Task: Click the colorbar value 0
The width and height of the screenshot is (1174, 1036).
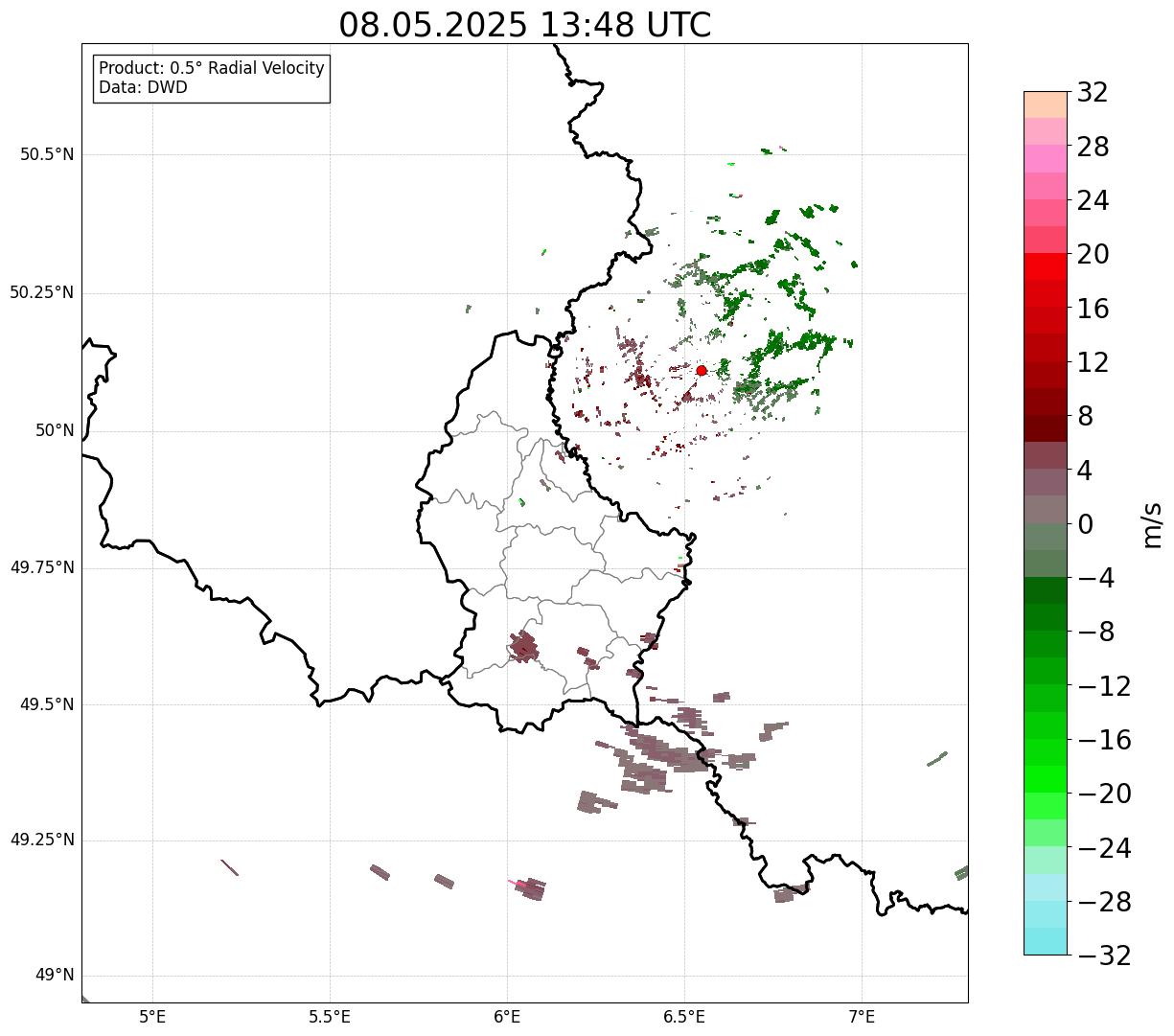Action: coord(1085,524)
